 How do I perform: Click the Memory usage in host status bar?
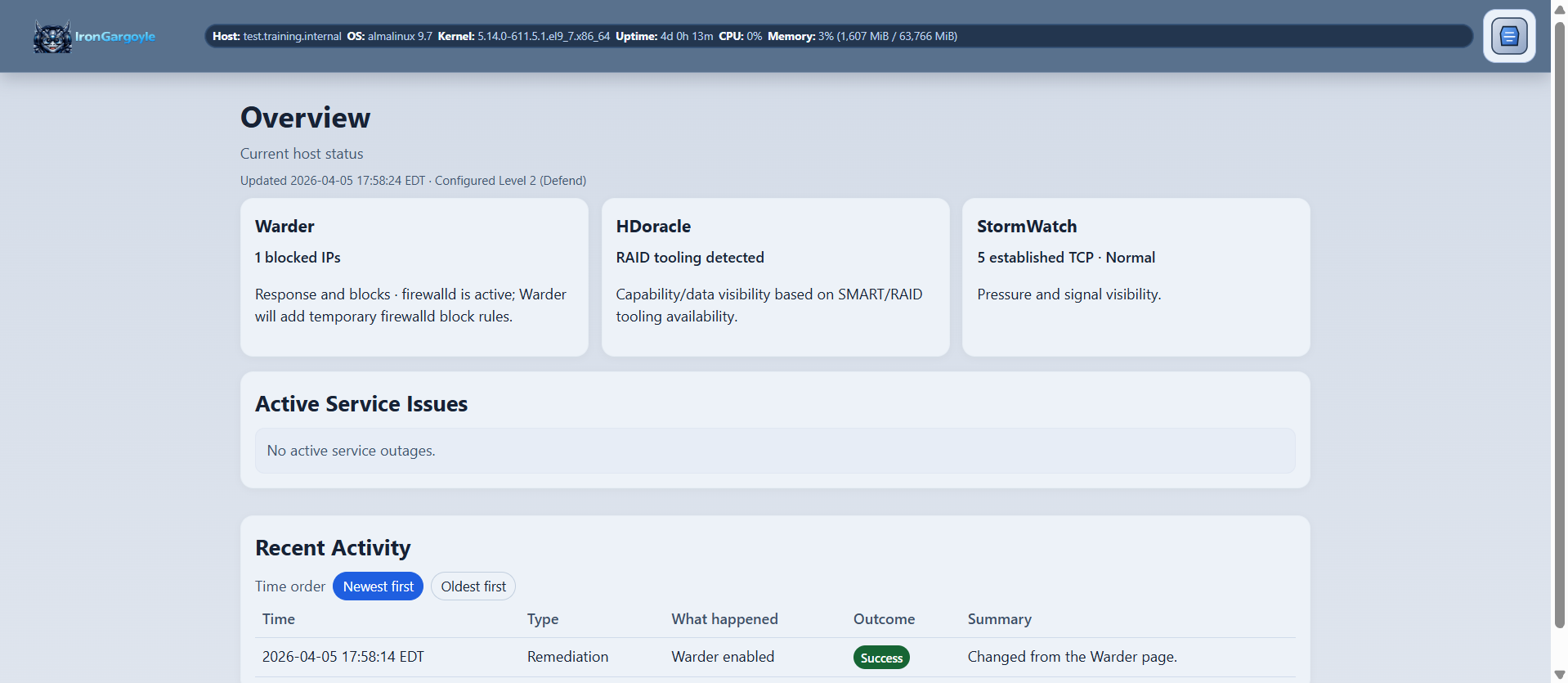[862, 36]
